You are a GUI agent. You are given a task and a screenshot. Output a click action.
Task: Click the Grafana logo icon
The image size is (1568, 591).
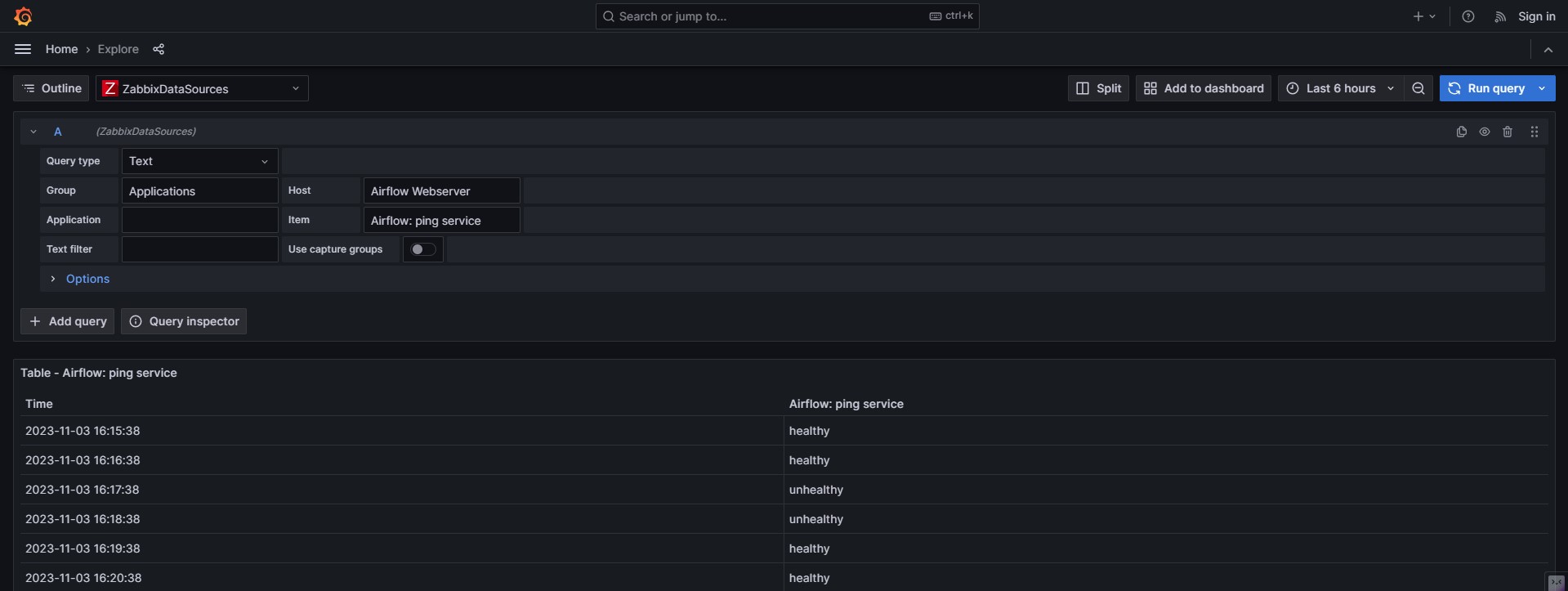24,16
